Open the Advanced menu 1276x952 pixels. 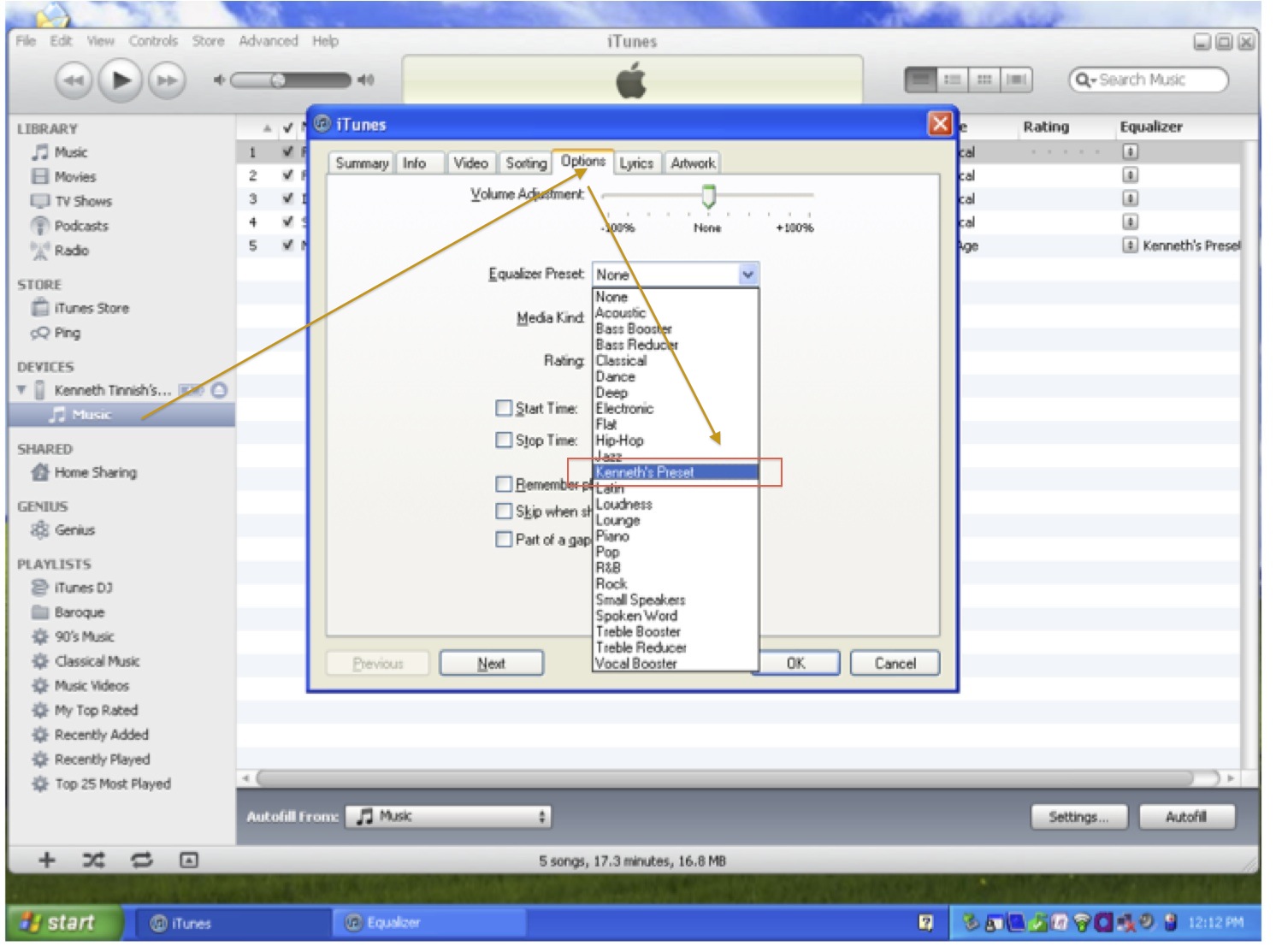(269, 41)
